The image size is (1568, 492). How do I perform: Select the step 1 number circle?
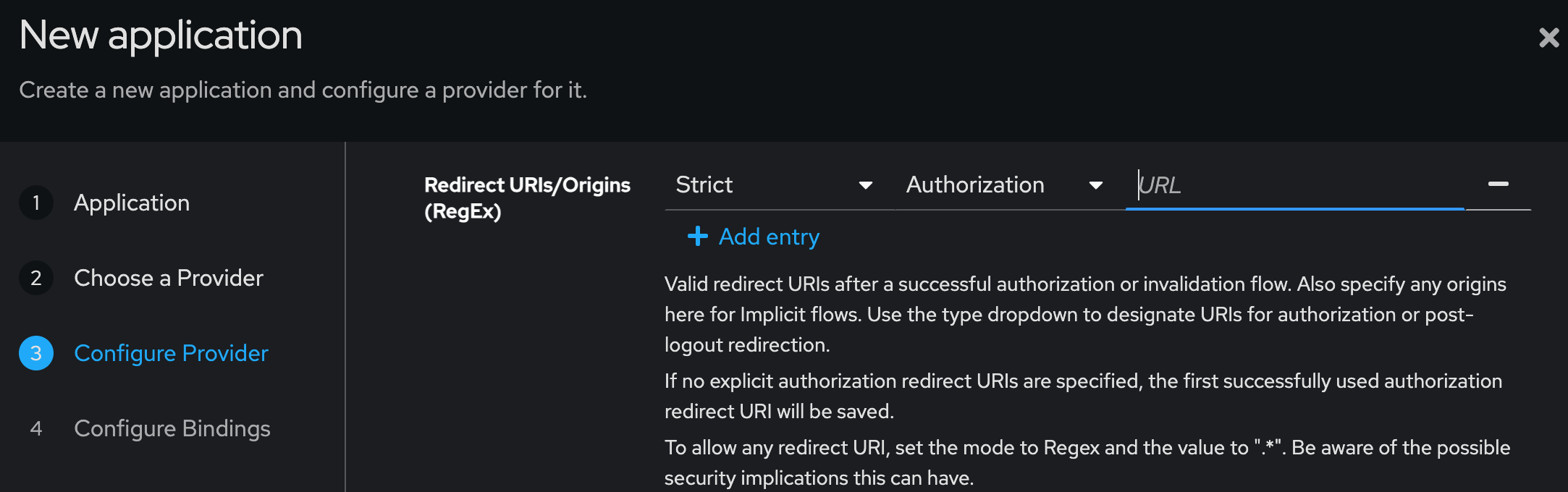pos(36,203)
